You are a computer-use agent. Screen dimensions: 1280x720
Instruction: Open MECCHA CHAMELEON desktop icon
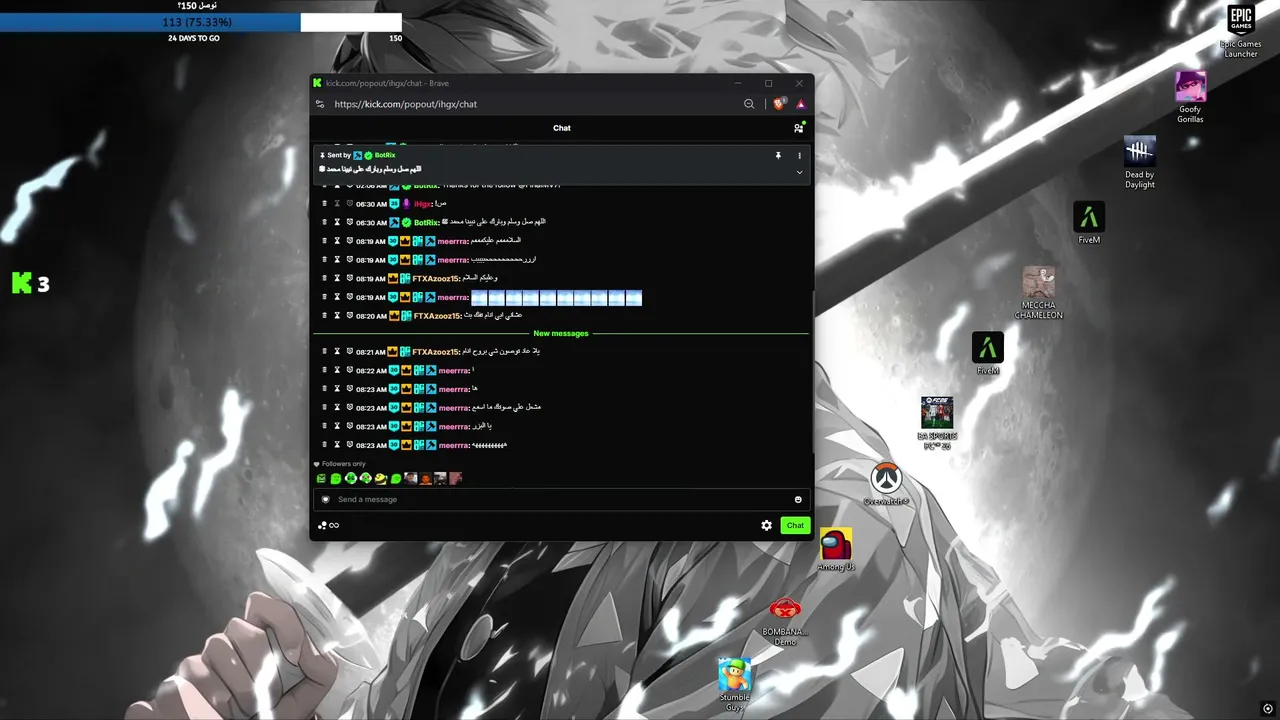click(1039, 293)
